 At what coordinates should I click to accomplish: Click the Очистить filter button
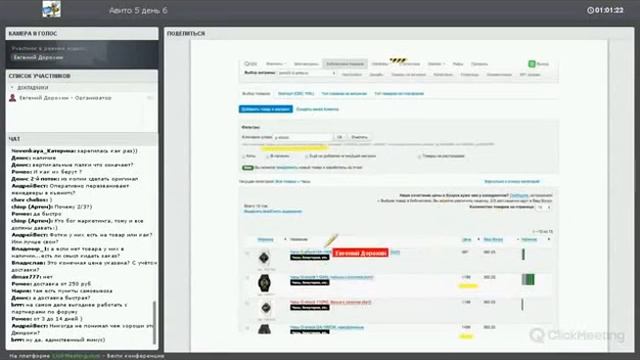click(359, 137)
